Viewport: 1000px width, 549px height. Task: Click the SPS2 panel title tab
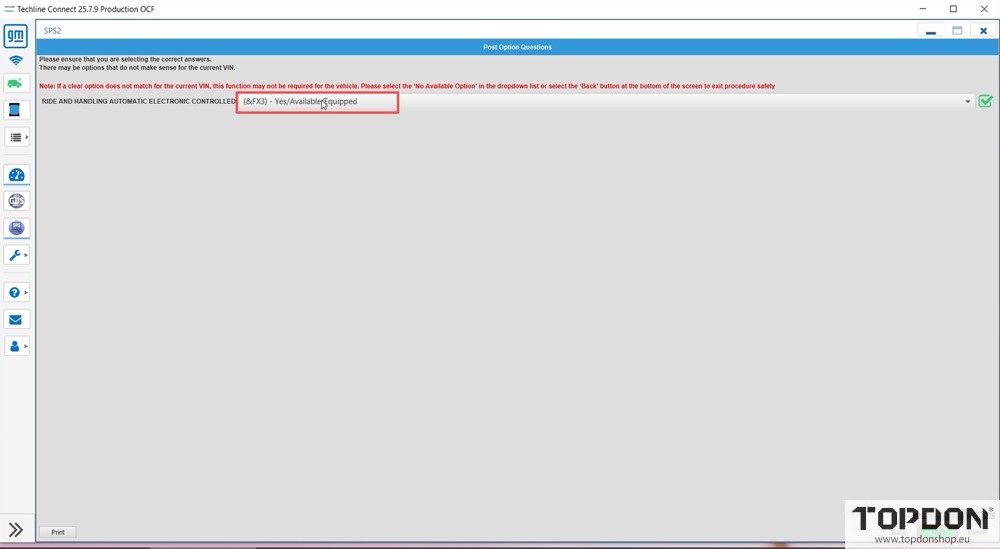pos(52,31)
